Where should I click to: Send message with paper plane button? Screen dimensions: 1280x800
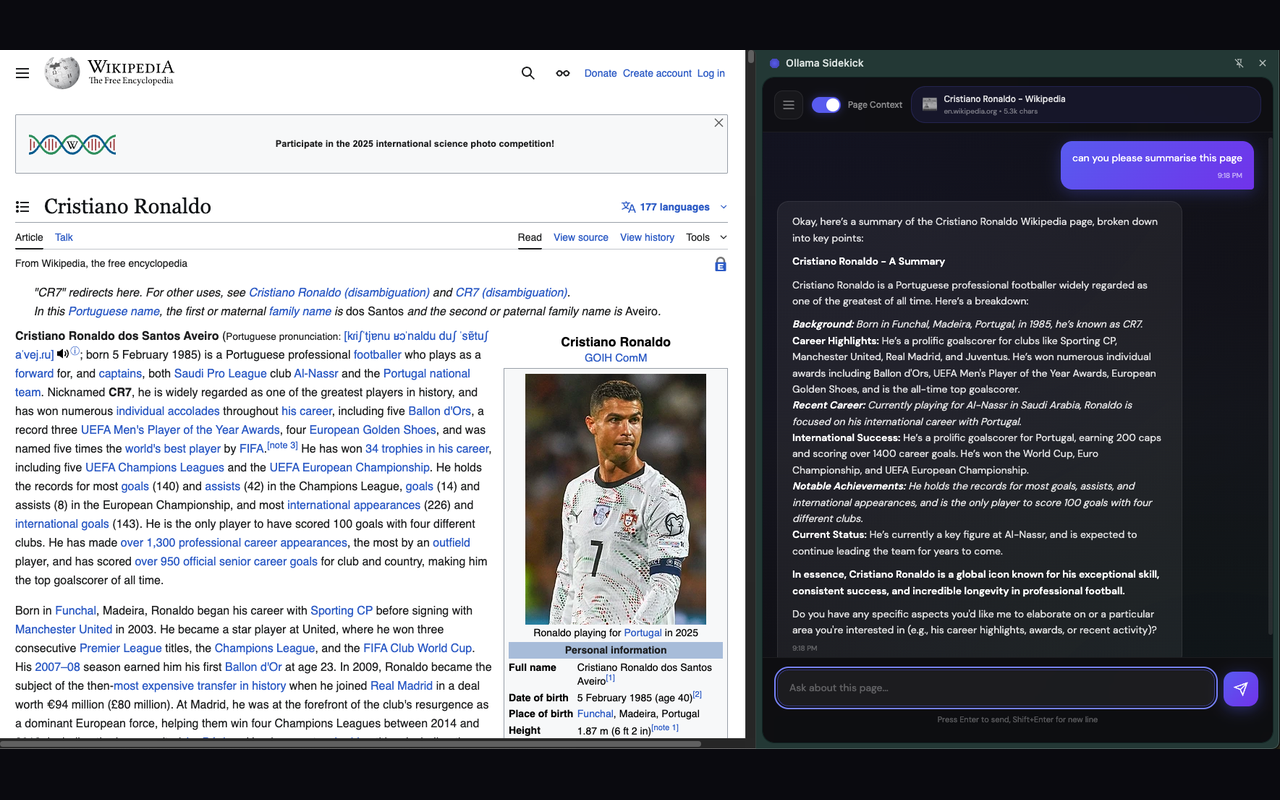click(x=1240, y=688)
